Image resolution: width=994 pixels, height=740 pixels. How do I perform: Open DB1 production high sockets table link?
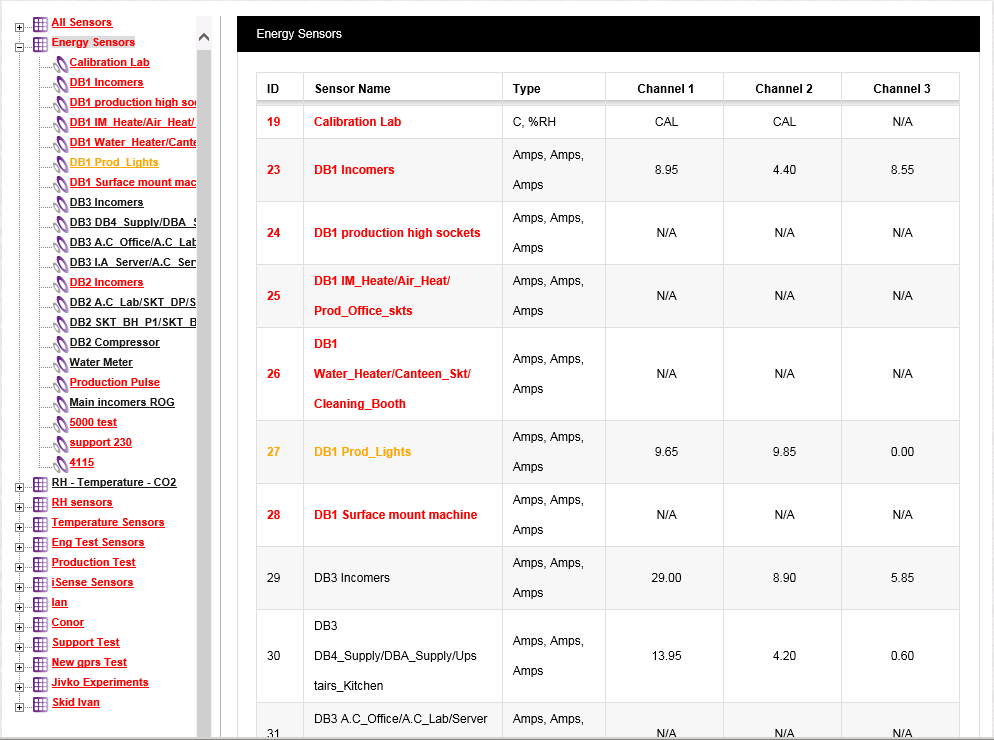click(x=397, y=233)
